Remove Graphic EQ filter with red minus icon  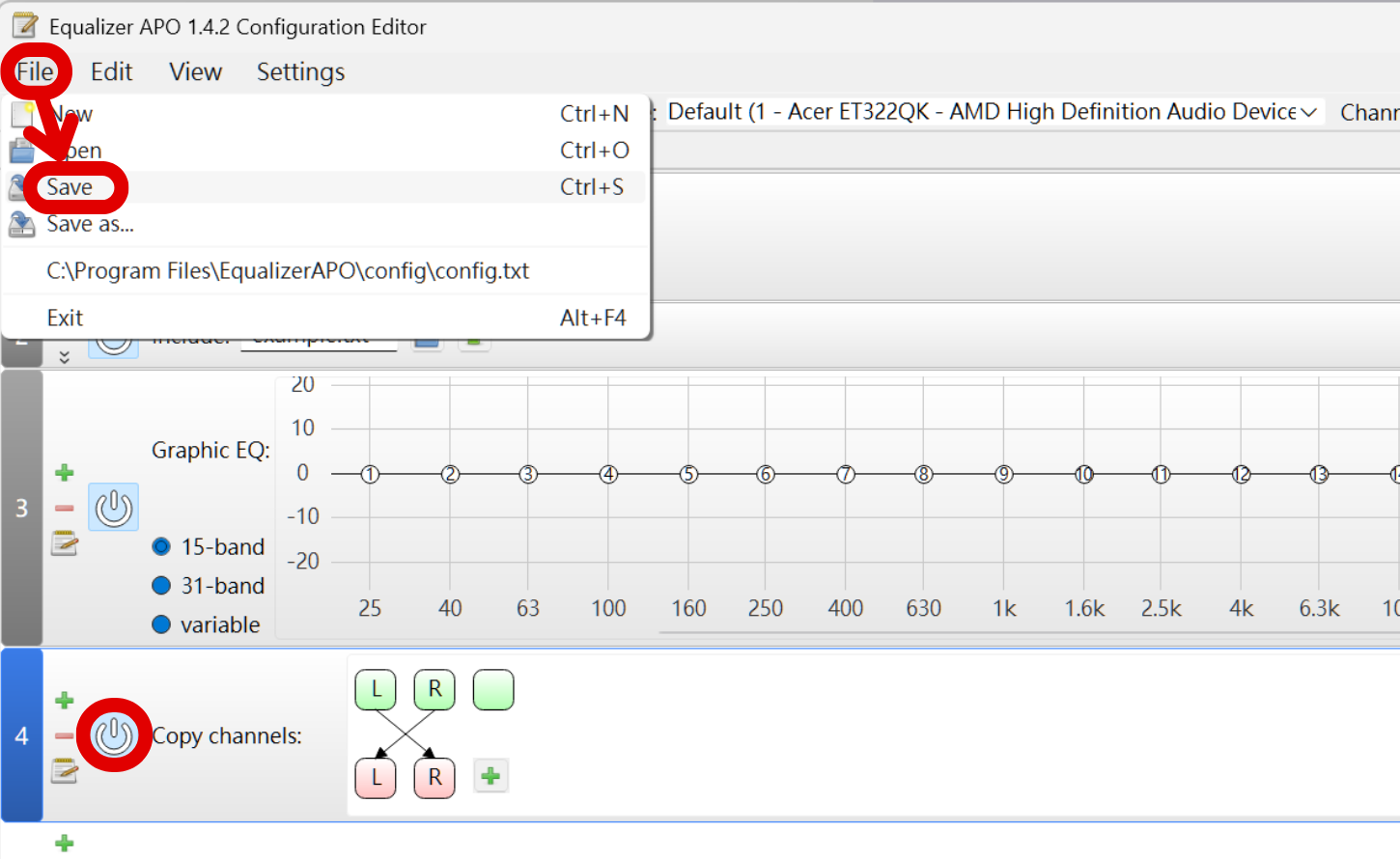65,508
